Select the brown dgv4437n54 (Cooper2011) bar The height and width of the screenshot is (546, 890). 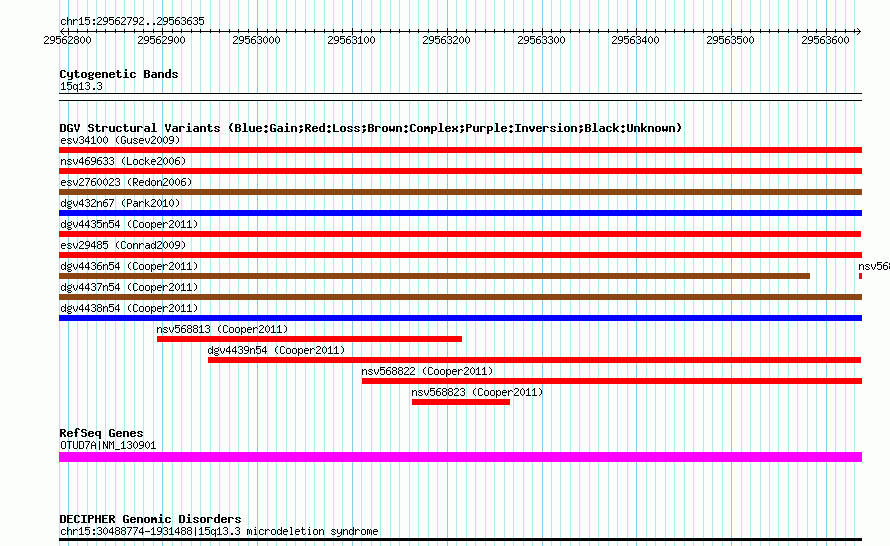tap(460, 297)
